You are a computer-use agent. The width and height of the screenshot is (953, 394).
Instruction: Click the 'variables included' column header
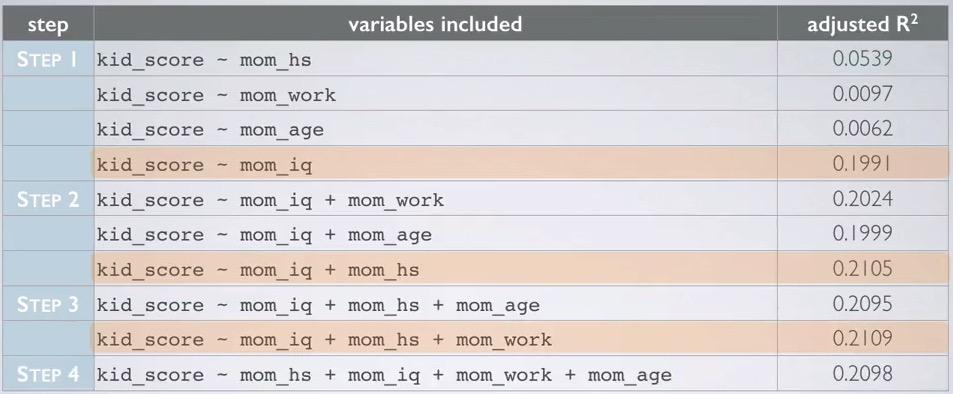tap(435, 25)
